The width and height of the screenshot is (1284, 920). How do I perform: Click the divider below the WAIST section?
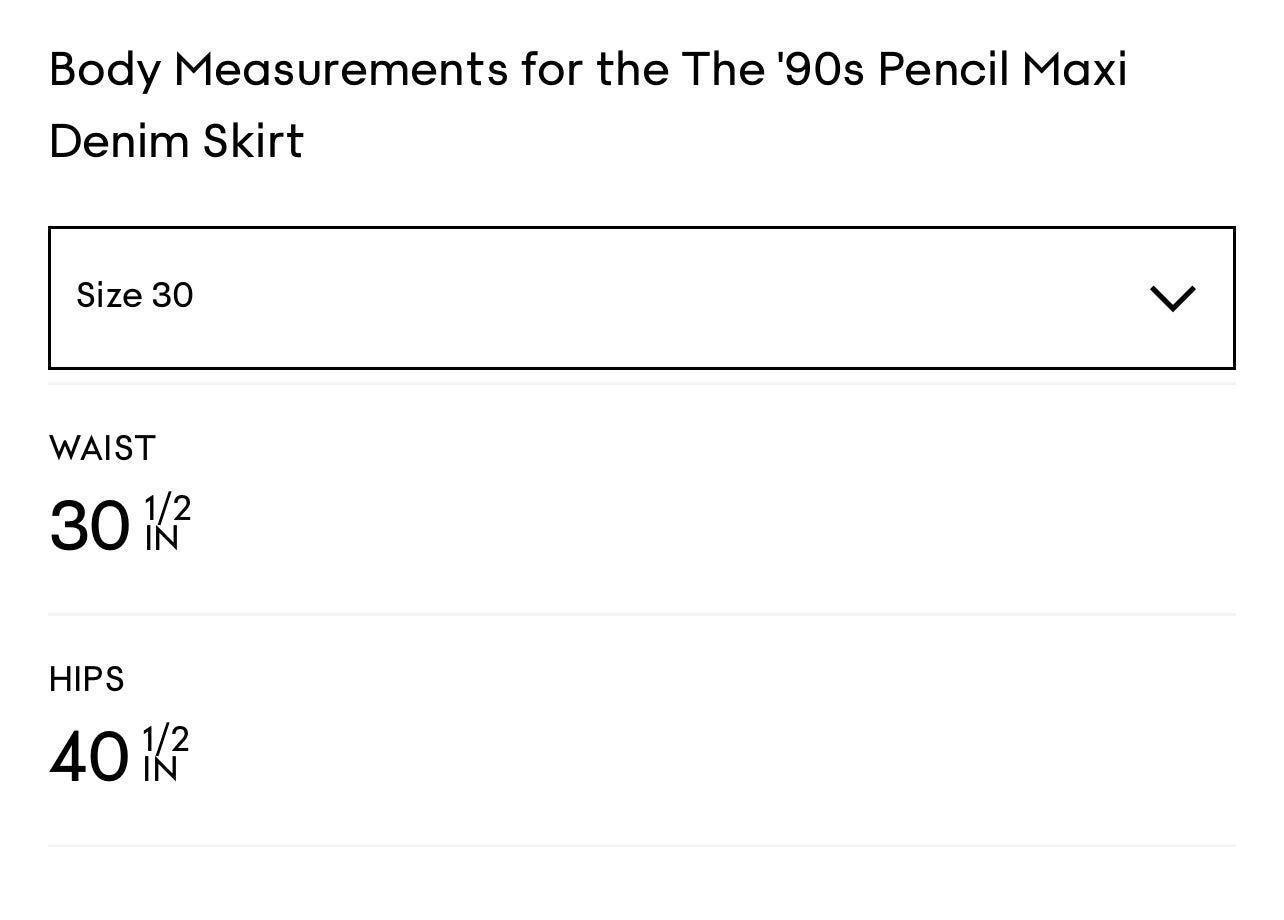coord(642,614)
